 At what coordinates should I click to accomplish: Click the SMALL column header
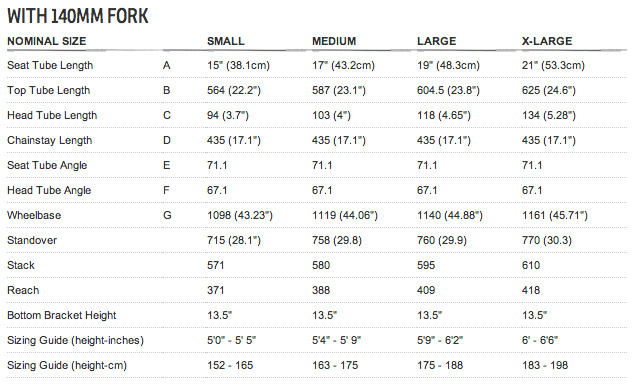pos(225,41)
